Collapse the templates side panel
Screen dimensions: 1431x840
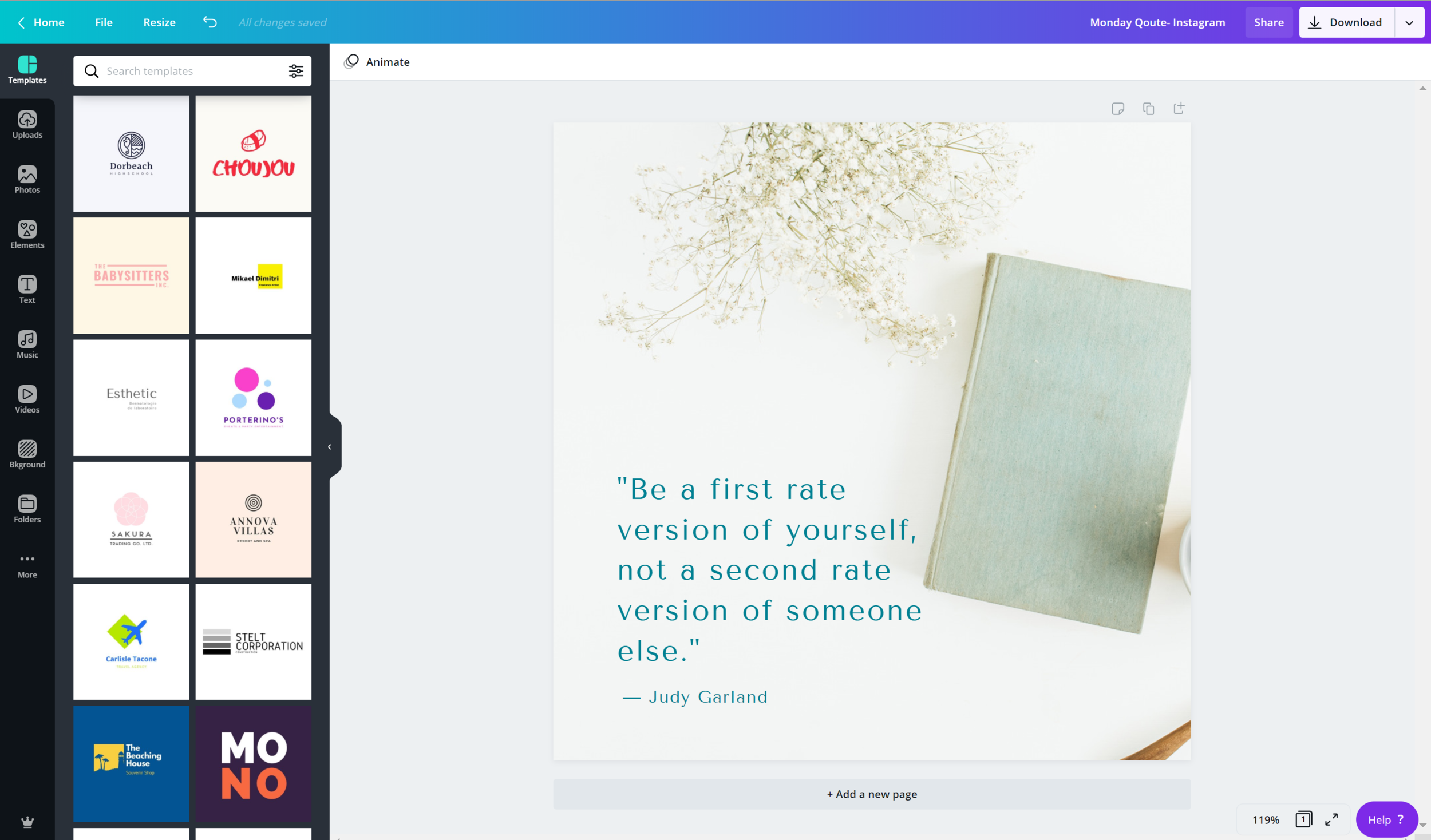point(330,447)
